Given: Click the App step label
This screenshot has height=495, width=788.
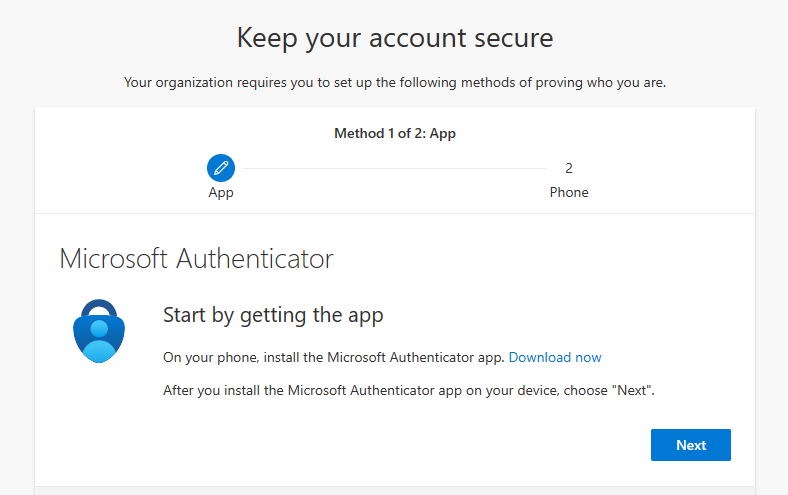Looking at the screenshot, I should pyautogui.click(x=221, y=193).
